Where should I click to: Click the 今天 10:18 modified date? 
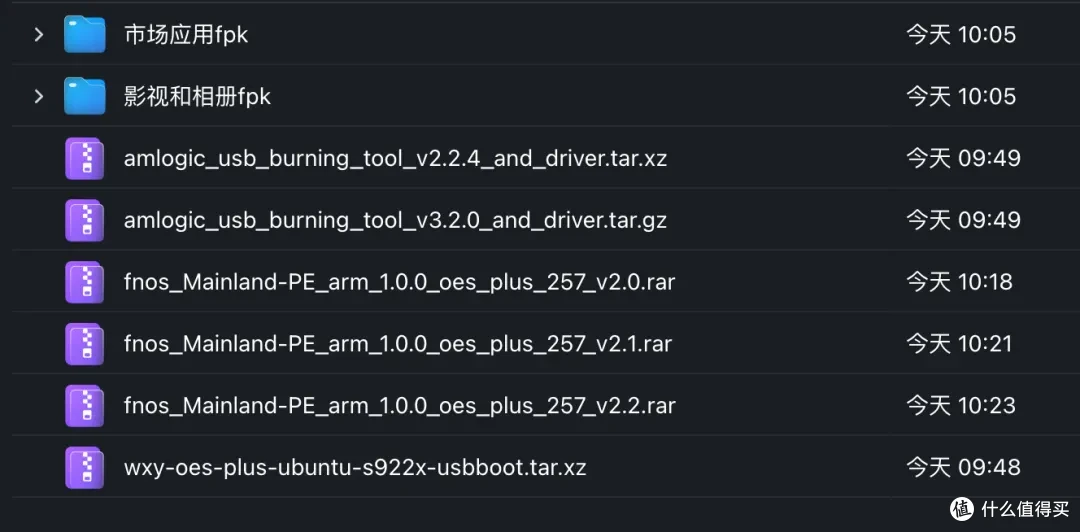pos(959,282)
